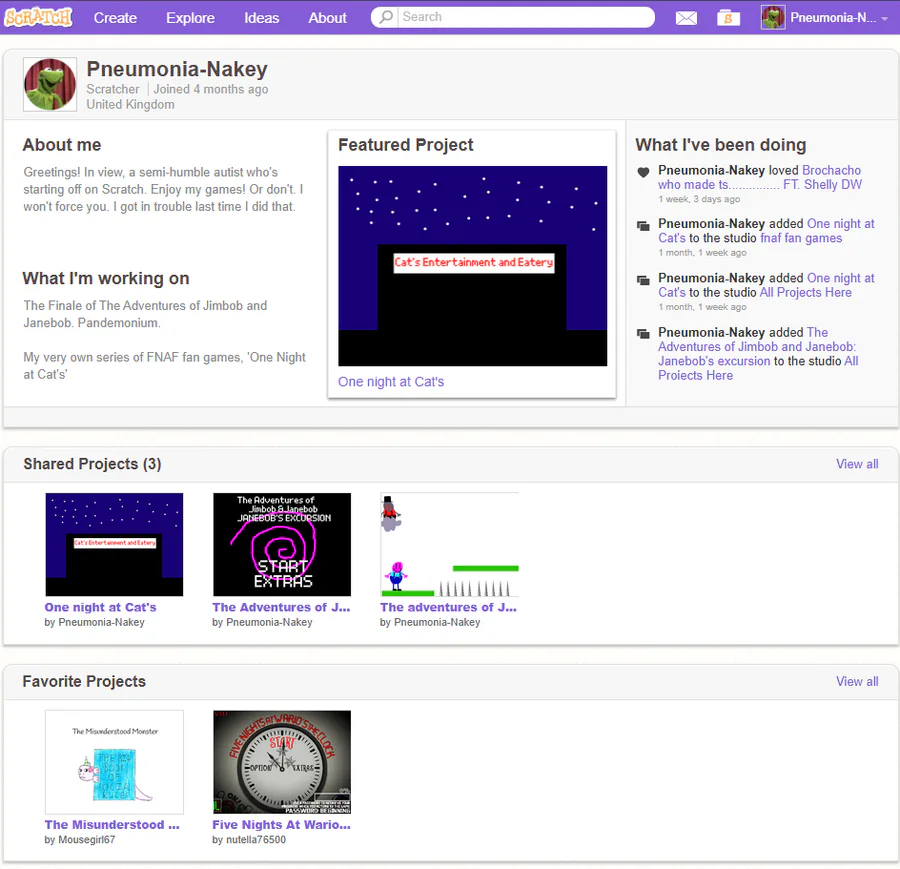Open Brochacho who made ts link
This screenshot has width=900, height=869.
[x=759, y=177]
